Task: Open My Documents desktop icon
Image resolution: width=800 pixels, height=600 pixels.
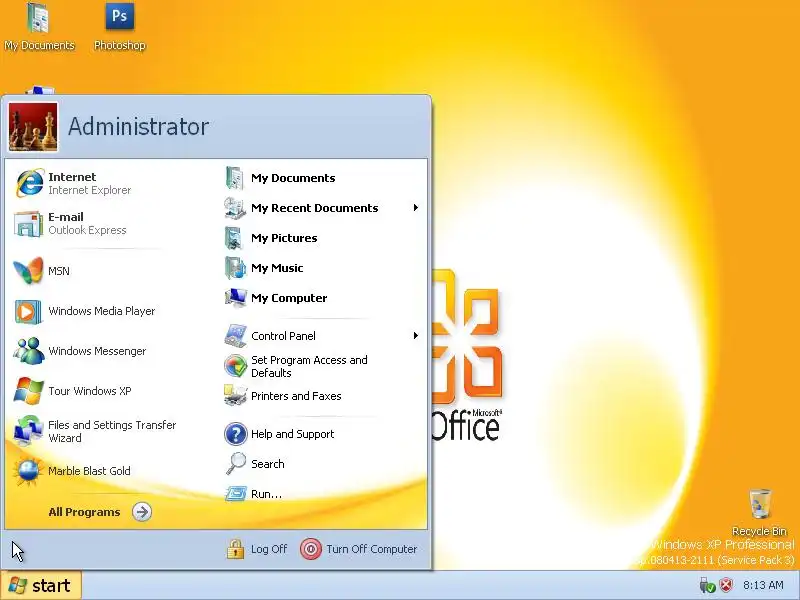Action: (39, 27)
